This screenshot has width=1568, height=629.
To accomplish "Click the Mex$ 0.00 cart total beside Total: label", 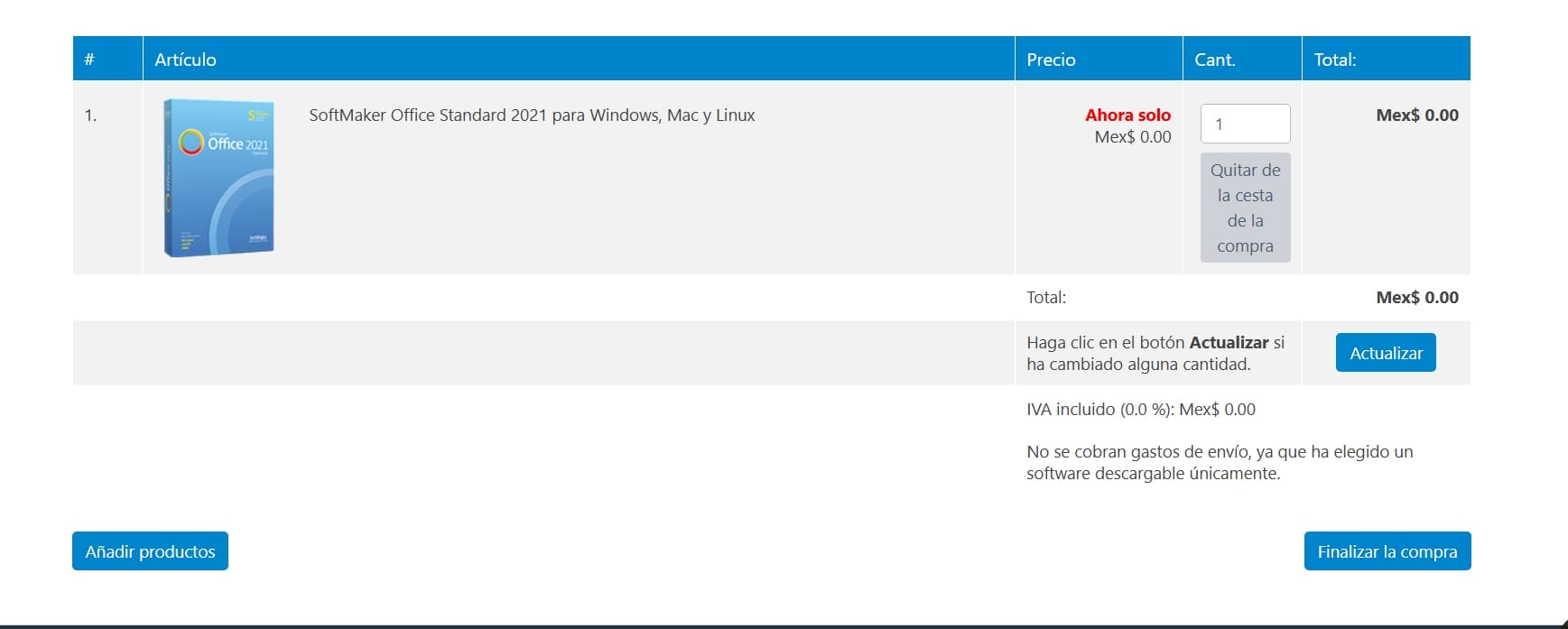I will click(1417, 297).
